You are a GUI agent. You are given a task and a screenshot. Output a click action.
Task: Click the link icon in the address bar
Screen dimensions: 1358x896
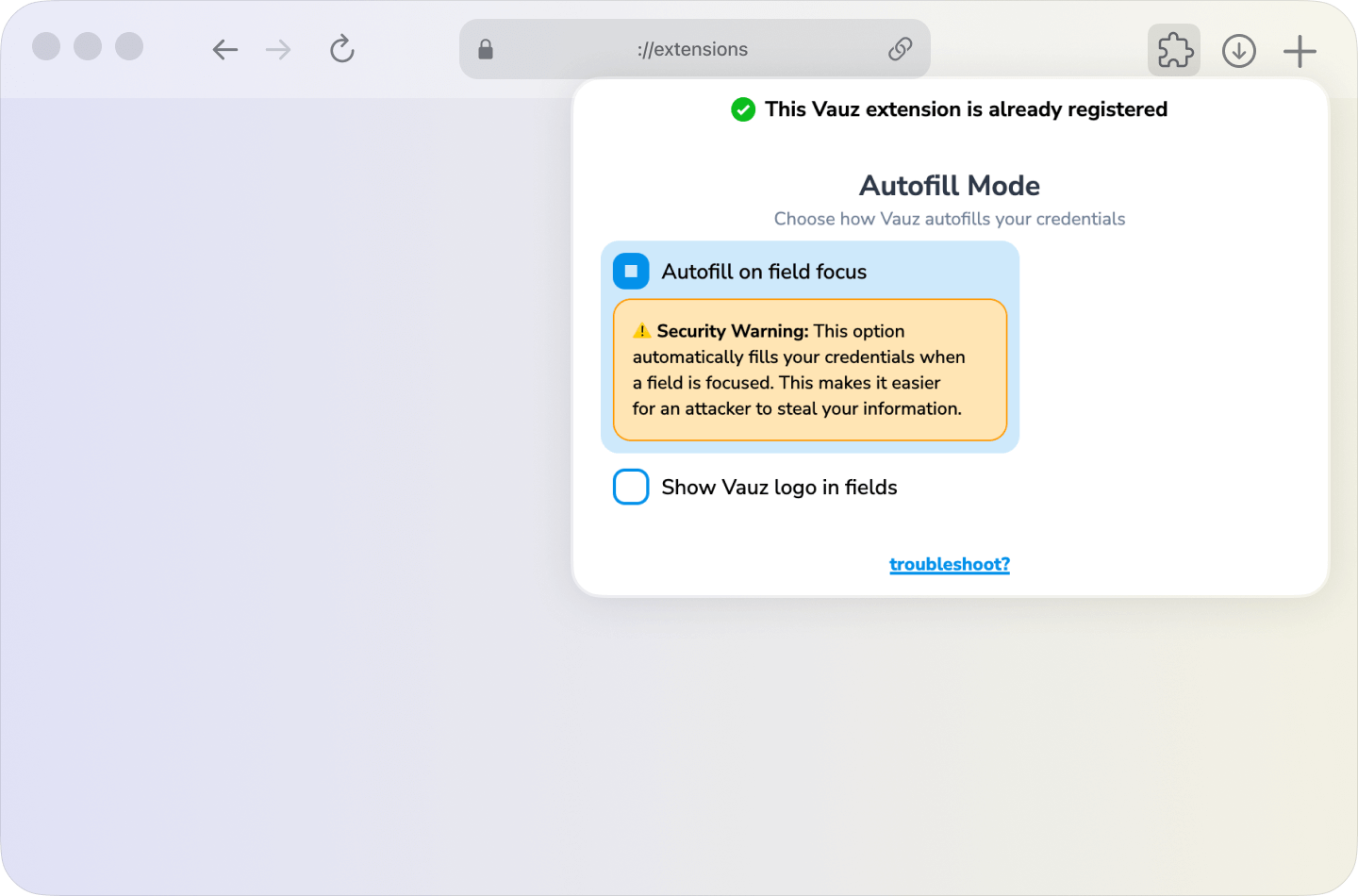pyautogui.click(x=900, y=48)
